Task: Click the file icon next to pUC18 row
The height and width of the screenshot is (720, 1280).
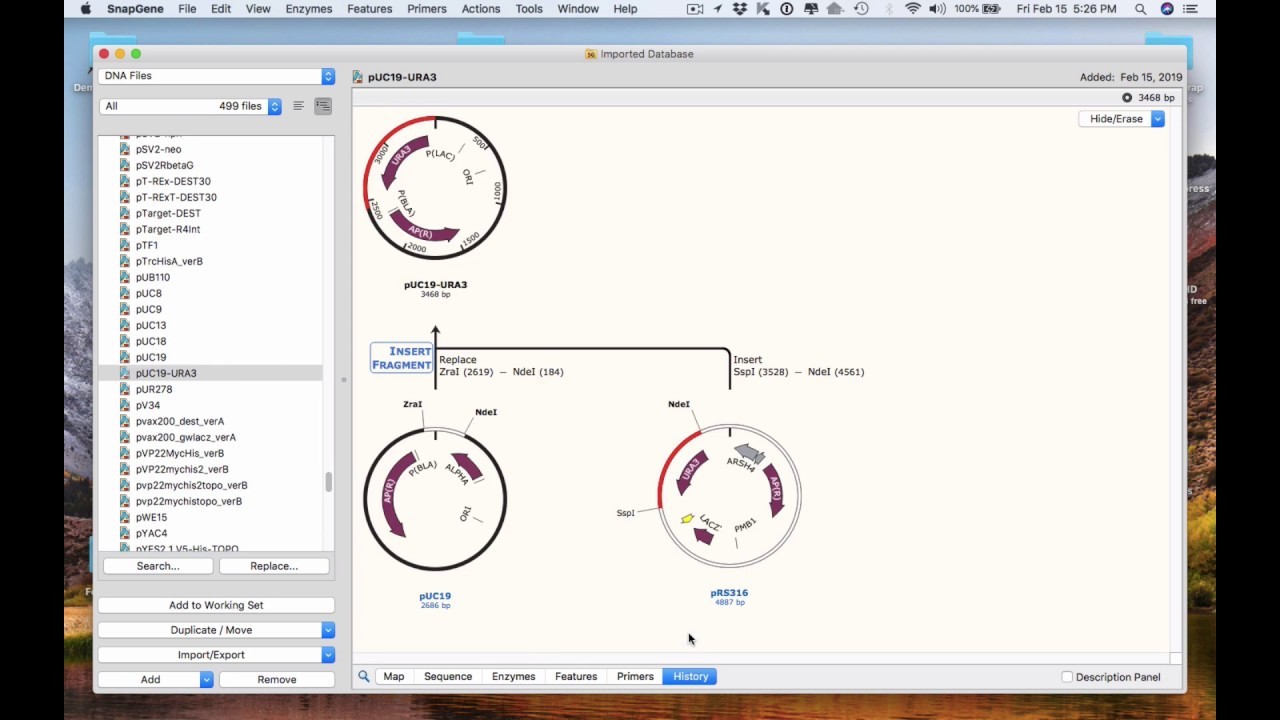Action: pos(125,341)
